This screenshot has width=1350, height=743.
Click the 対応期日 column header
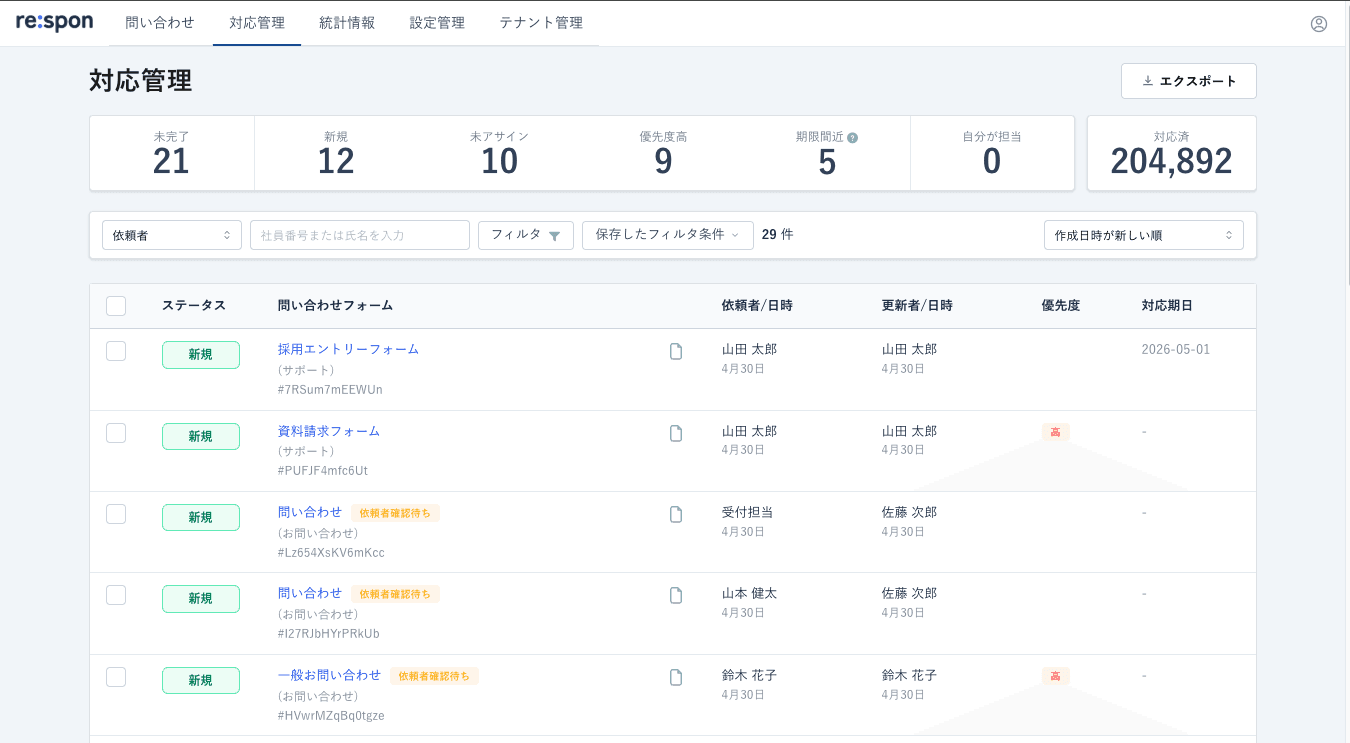(1167, 306)
